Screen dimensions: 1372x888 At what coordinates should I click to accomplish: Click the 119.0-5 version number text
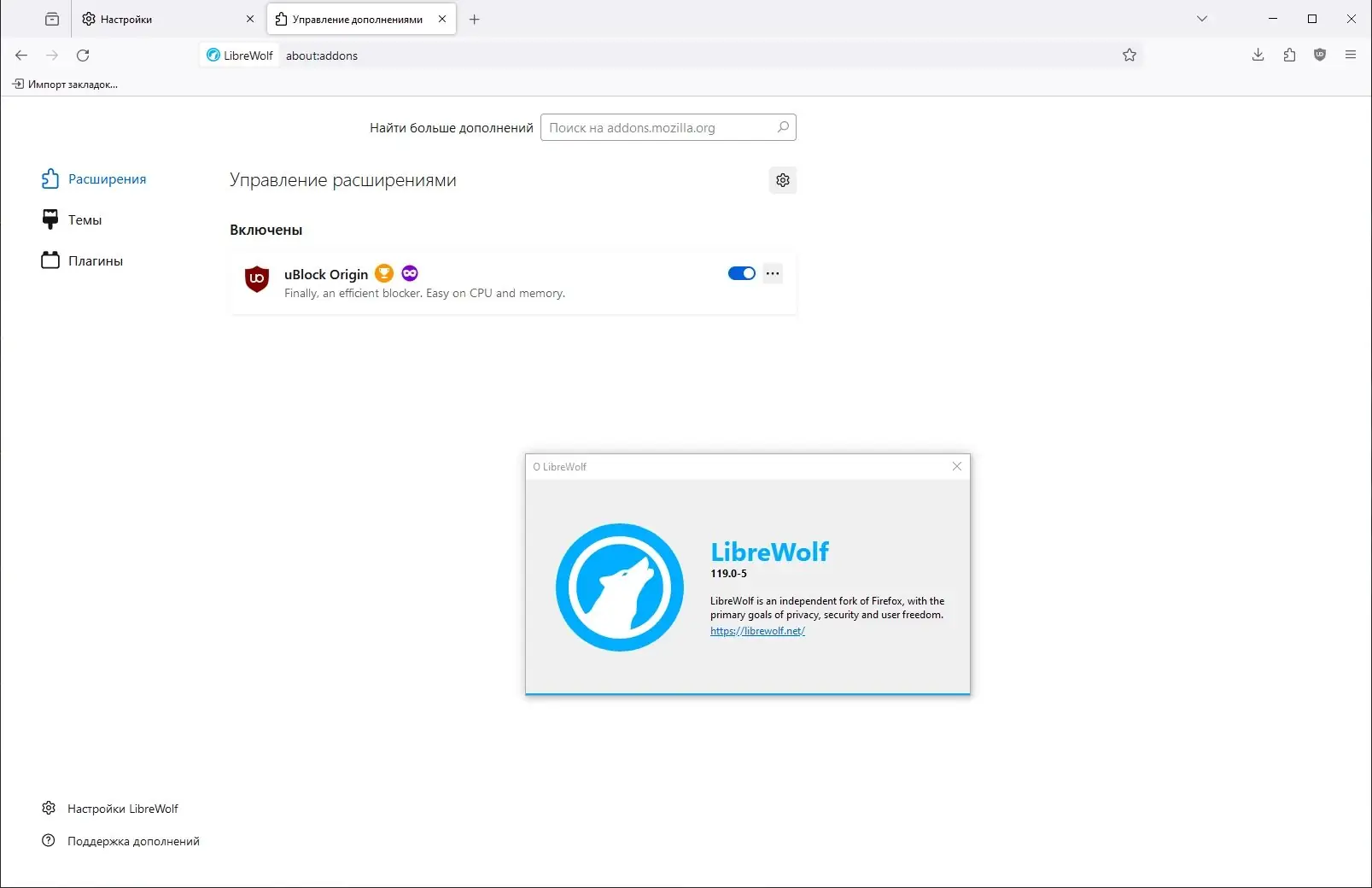point(728,574)
